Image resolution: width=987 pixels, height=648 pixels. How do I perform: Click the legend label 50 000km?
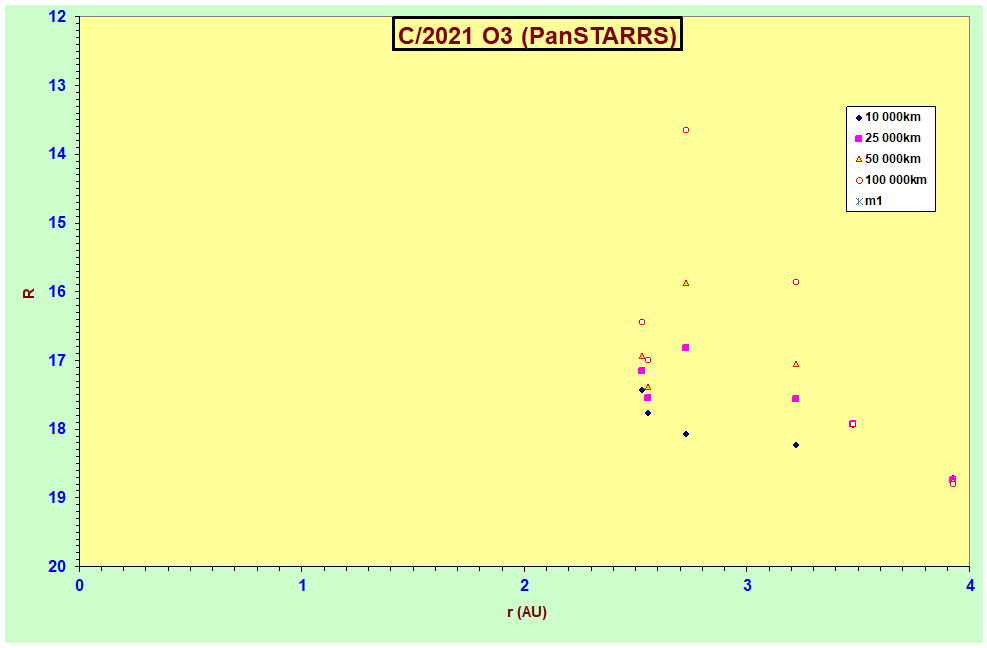point(893,159)
